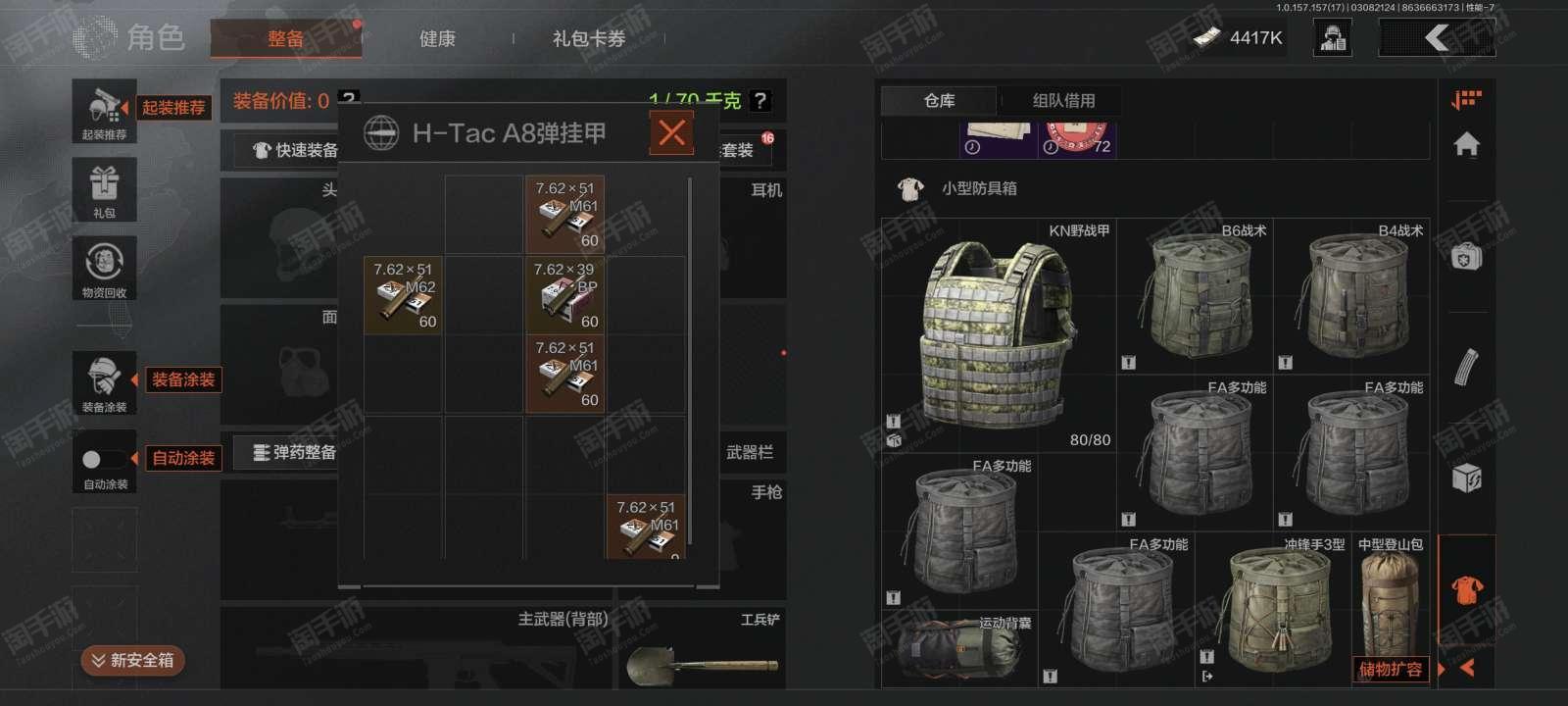Open the 礼包 gift box icon

[105, 189]
